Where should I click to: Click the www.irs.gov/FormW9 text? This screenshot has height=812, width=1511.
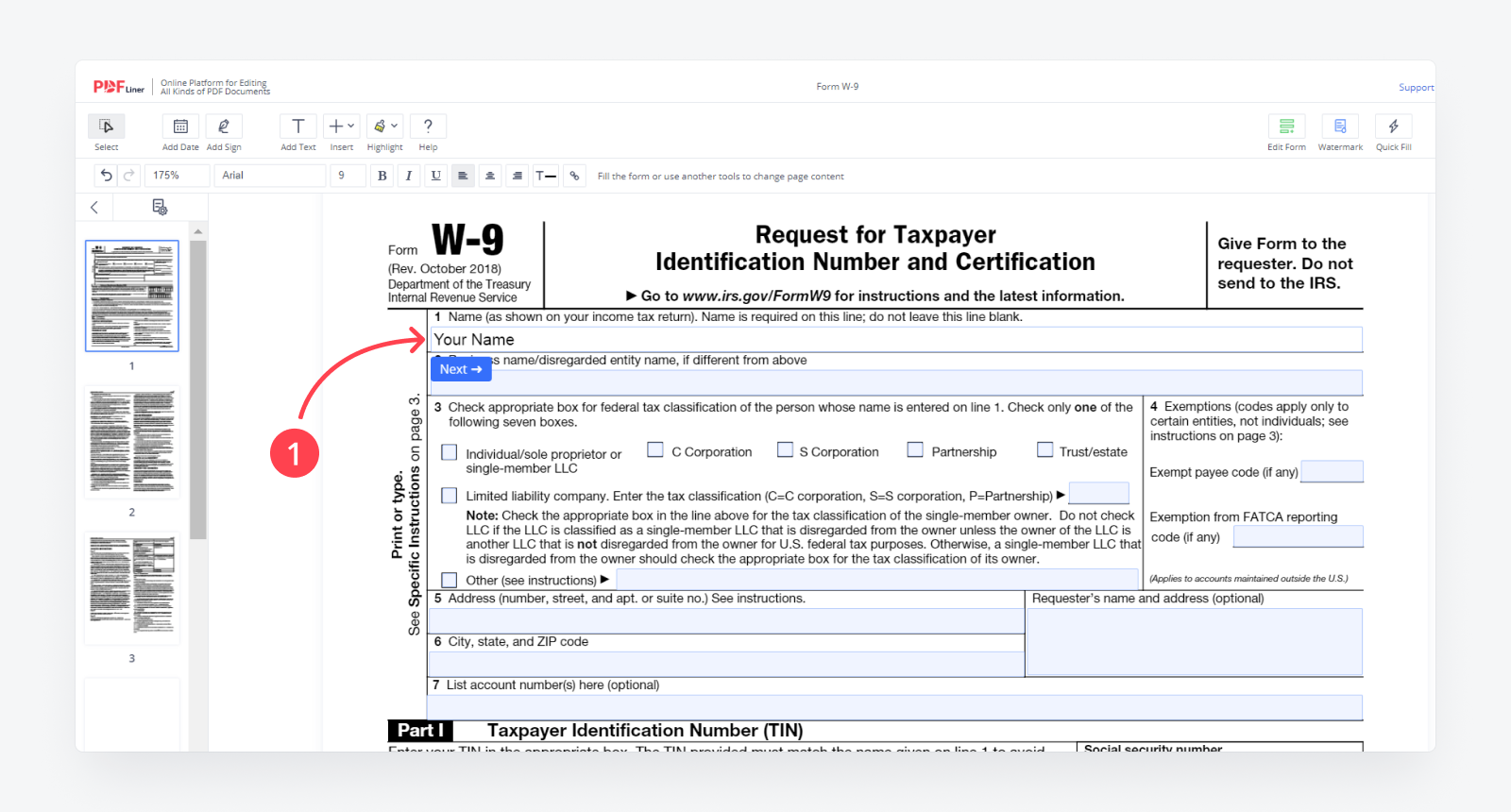click(x=756, y=296)
